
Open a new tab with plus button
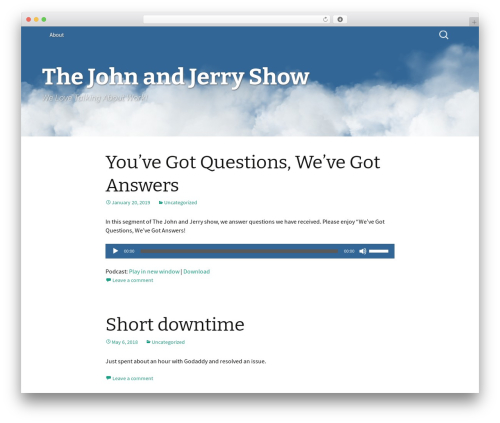click(474, 22)
